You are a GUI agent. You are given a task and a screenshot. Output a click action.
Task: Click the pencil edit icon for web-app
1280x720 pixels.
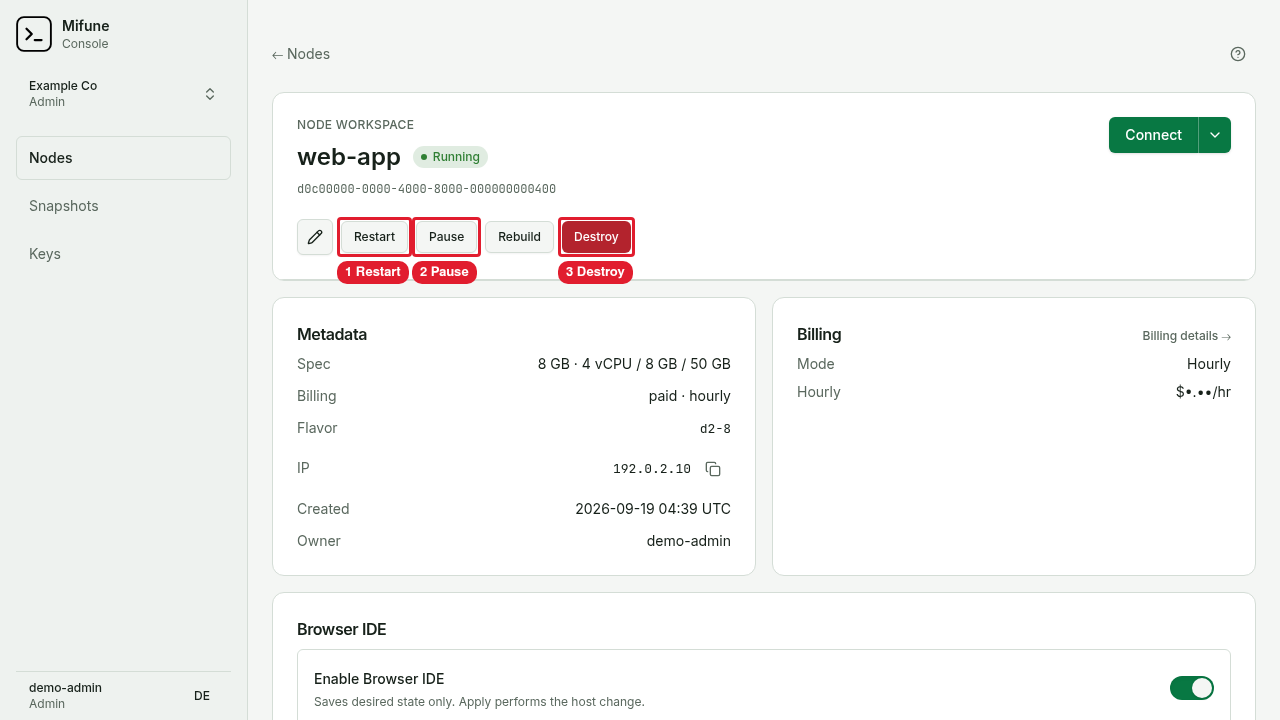pyautogui.click(x=315, y=237)
